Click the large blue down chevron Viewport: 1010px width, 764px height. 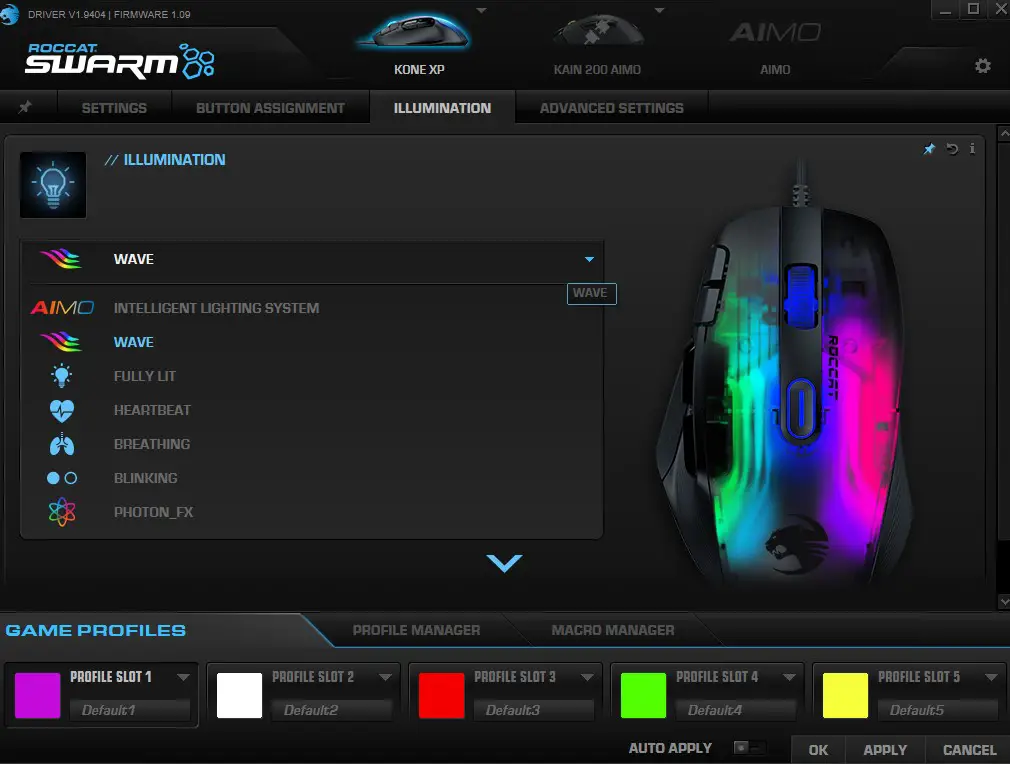[x=504, y=563]
